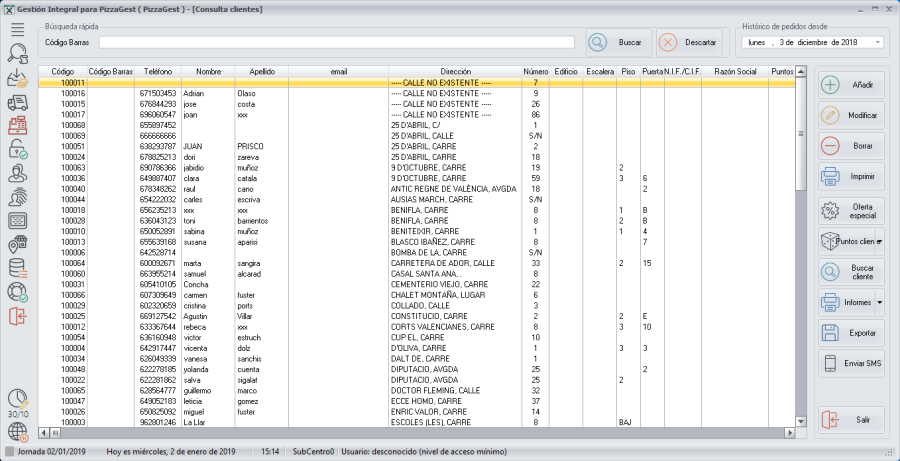Click the Añadir button
The image size is (900, 461).
850,85
